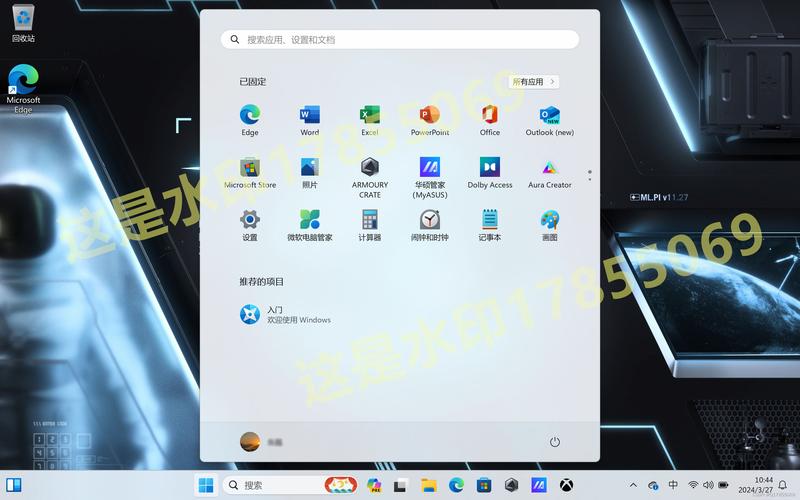Click the taskbar 搜索 search box
The image size is (800, 500).
(290, 485)
